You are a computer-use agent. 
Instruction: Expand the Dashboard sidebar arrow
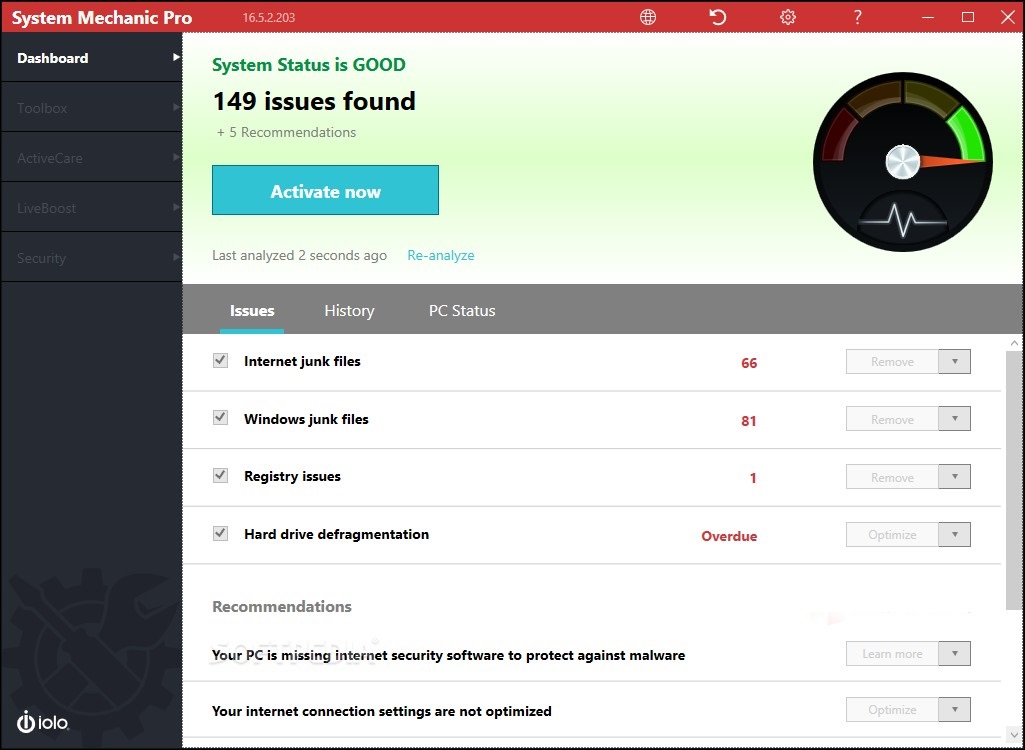coord(175,58)
